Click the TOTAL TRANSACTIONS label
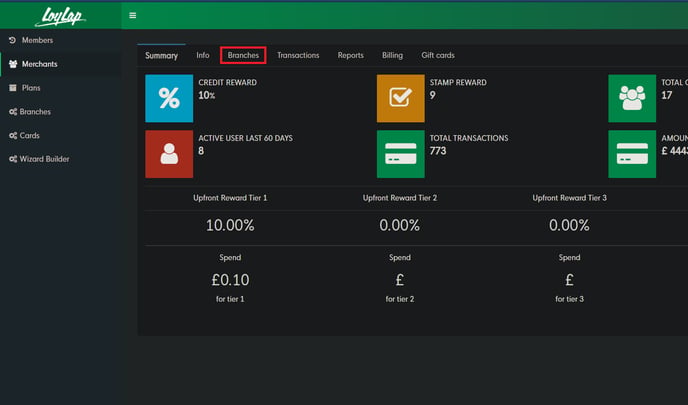 (x=469, y=138)
